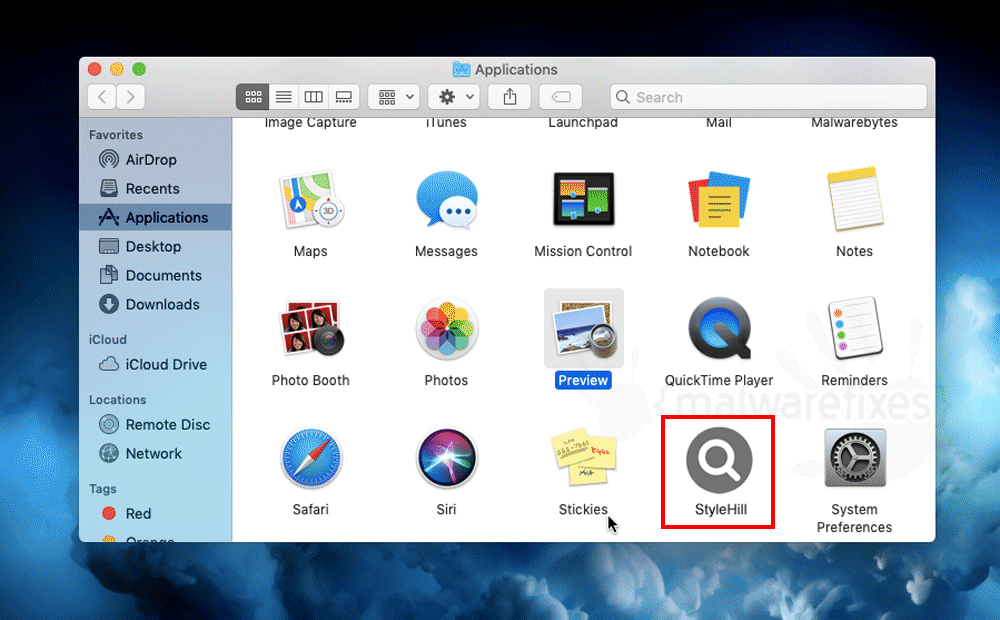
Task: Open the Photo Booth icon
Action: click(x=311, y=328)
